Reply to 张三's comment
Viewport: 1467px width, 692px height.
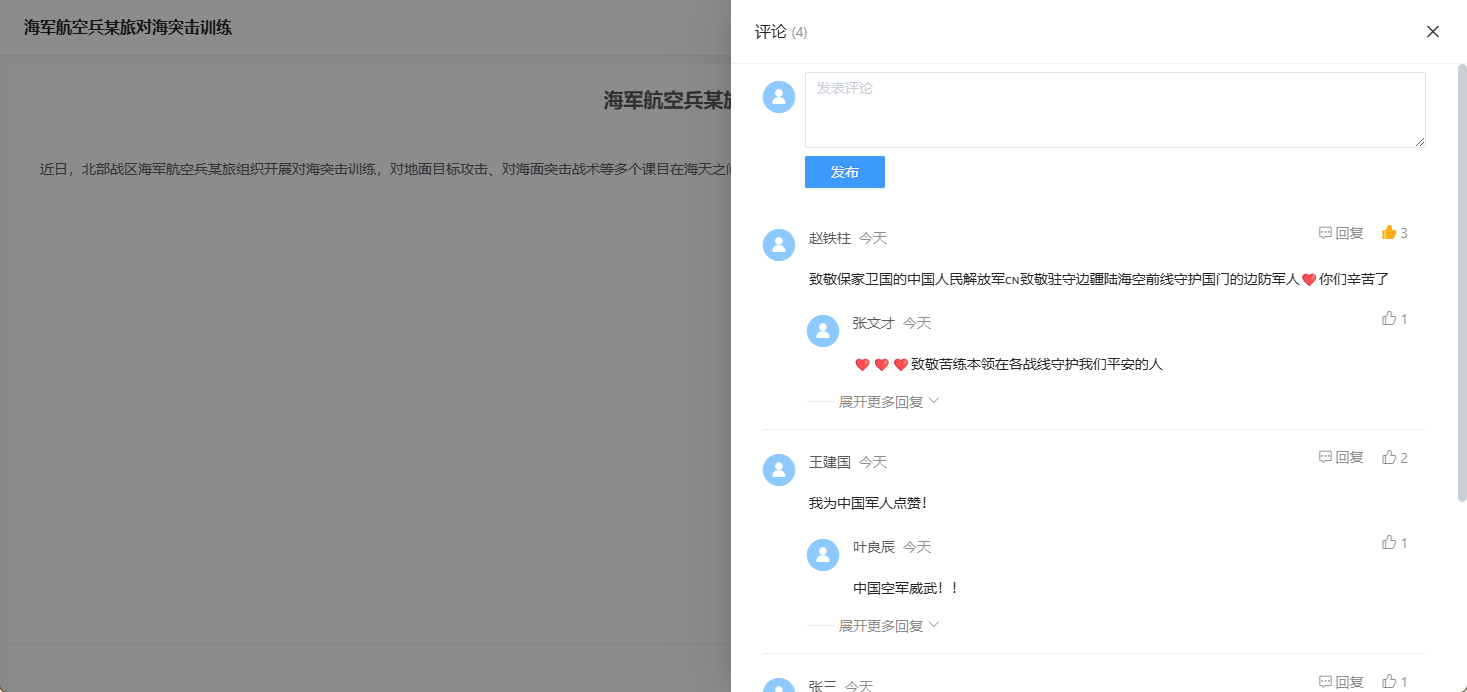click(1341, 682)
